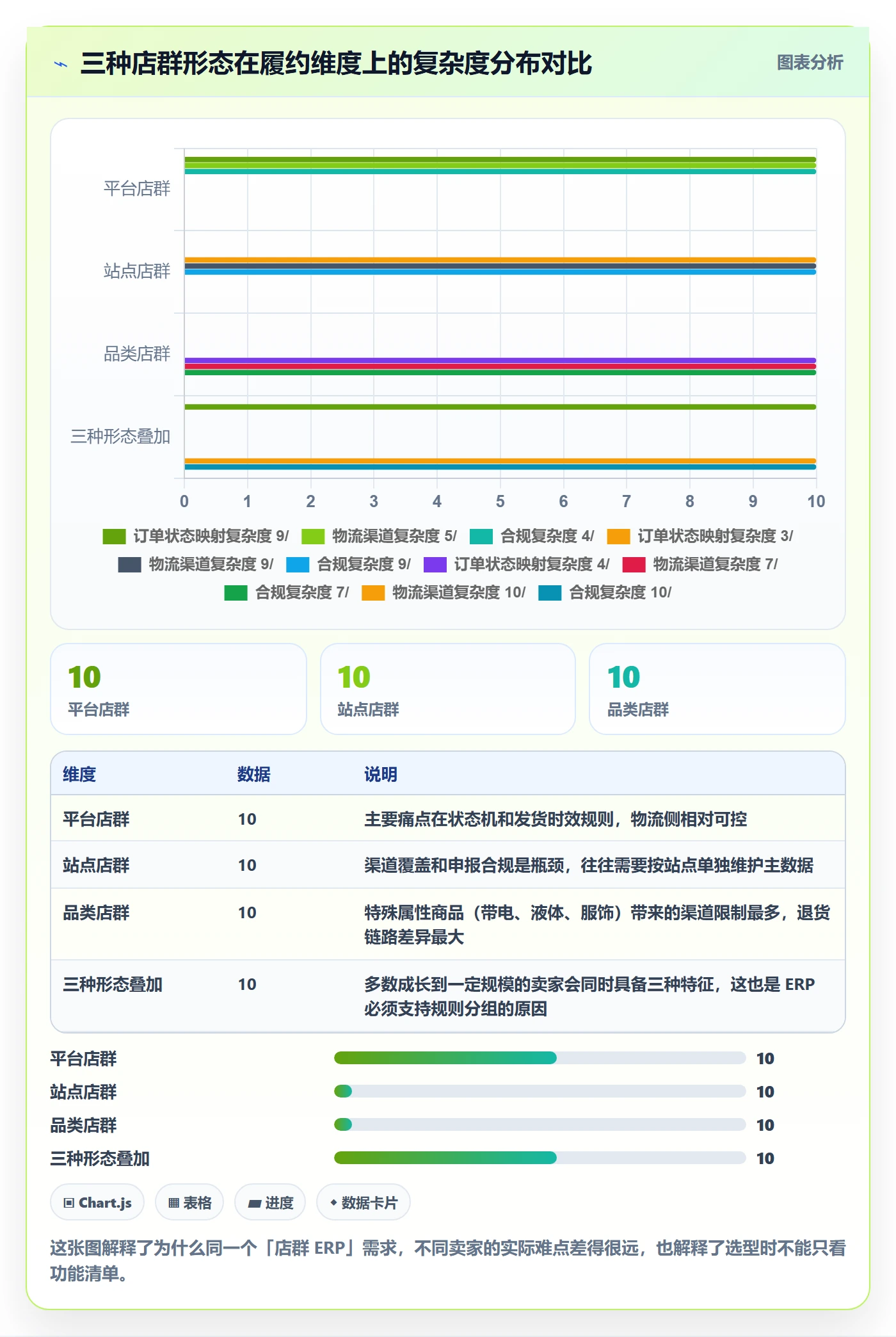Viewport: 896px width, 1337px height.
Task: Hide the 物流渠道复杂度 10/ orange legend series
Action: point(444,592)
